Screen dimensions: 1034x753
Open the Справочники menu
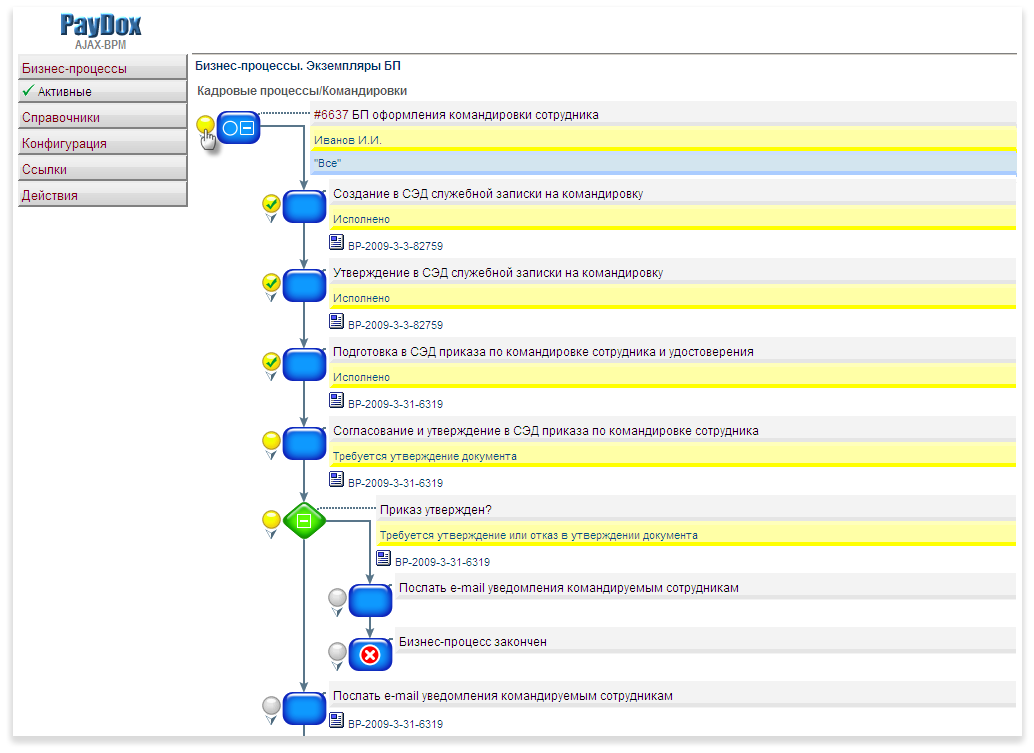point(103,117)
